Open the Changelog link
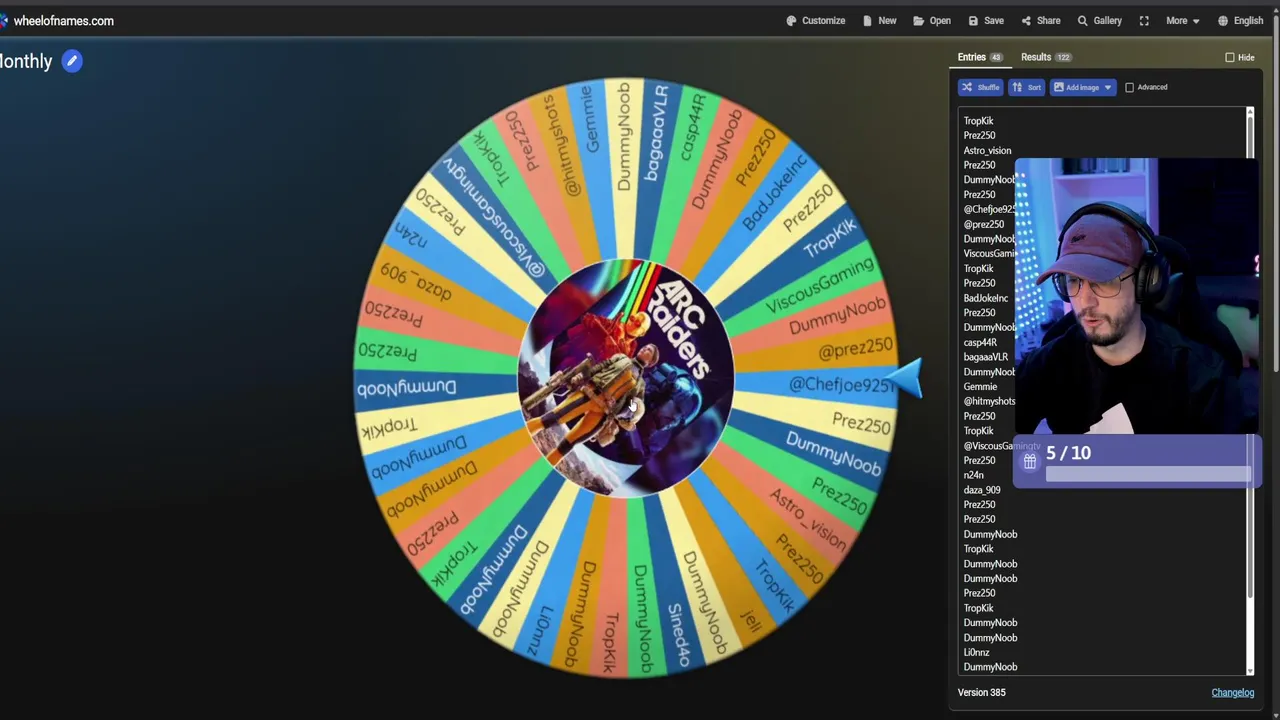 1232,692
